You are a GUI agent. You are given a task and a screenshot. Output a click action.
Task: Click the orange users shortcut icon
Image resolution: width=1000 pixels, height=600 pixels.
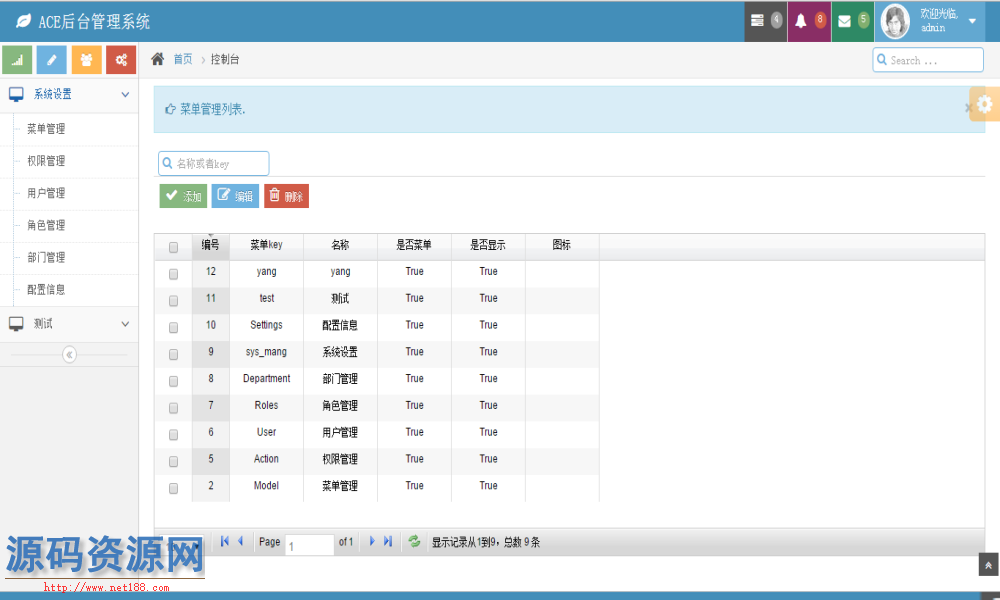[86, 60]
